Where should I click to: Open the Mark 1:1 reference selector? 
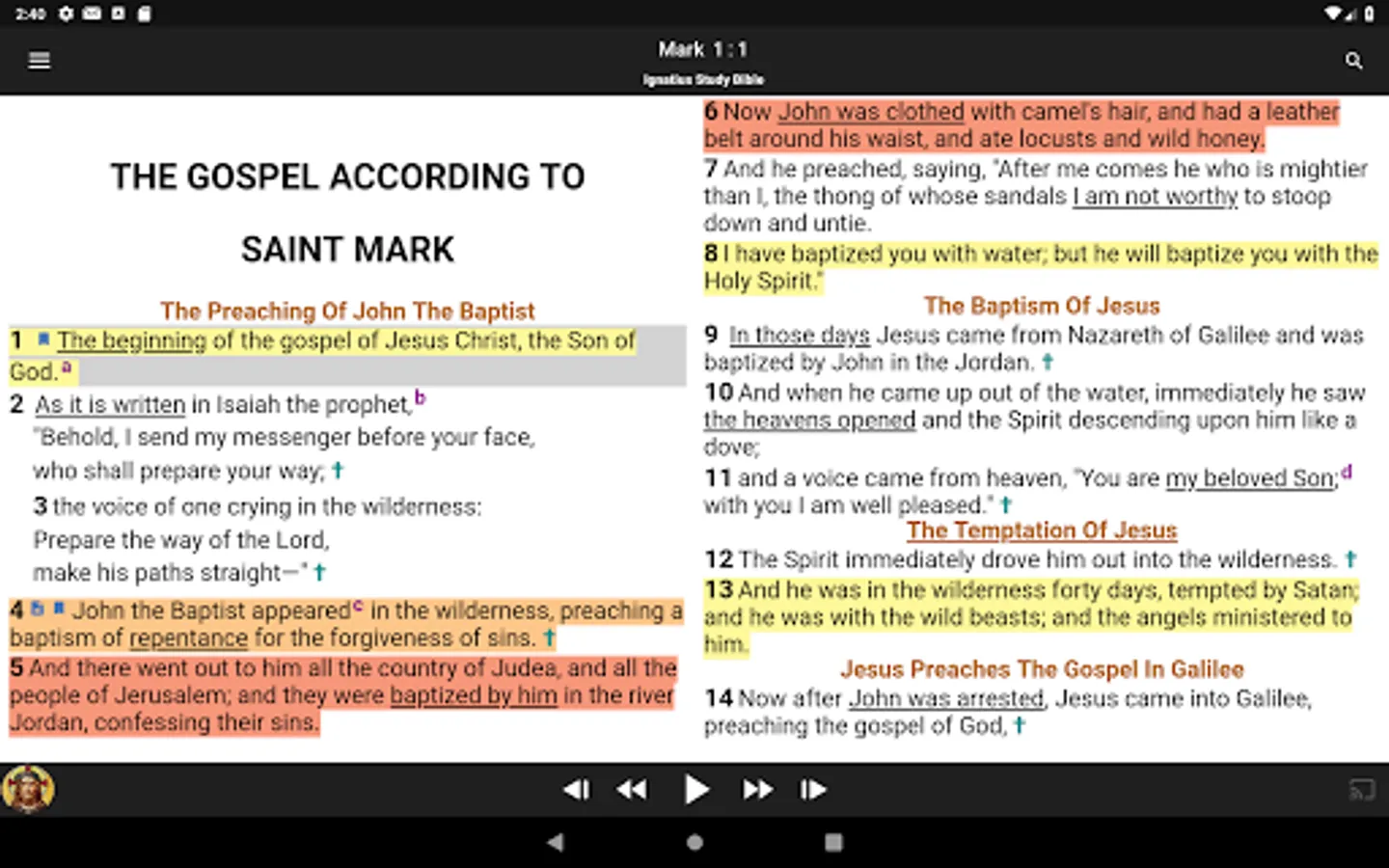[x=703, y=49]
